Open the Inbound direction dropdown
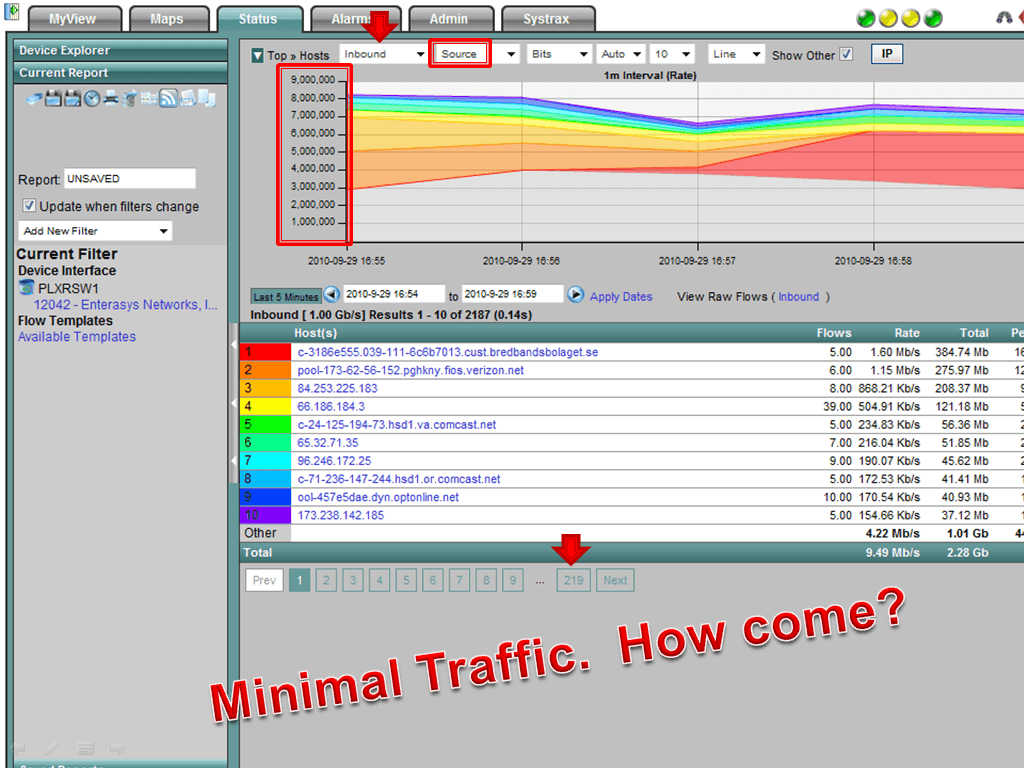This screenshot has width=1024, height=768. pyautogui.click(x=383, y=54)
